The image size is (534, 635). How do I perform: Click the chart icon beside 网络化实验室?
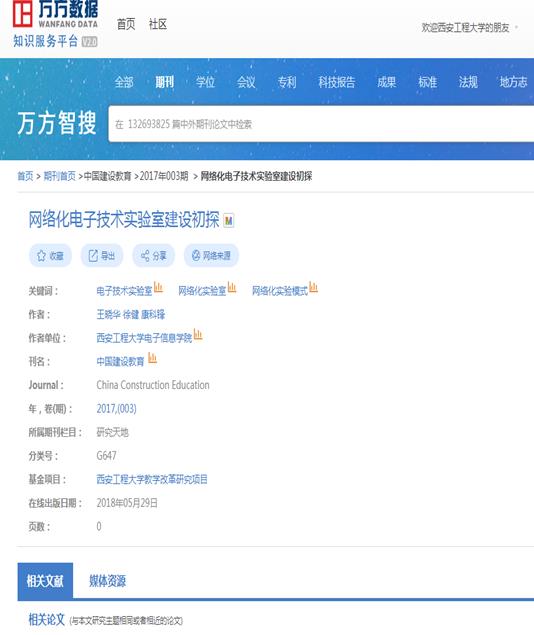coord(232,287)
